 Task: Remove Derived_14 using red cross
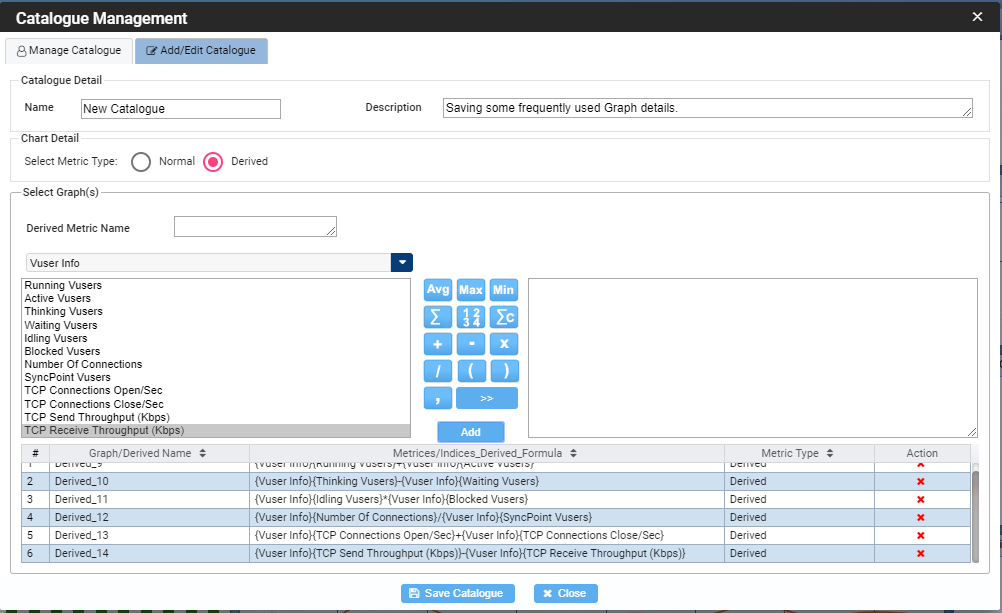(921, 553)
